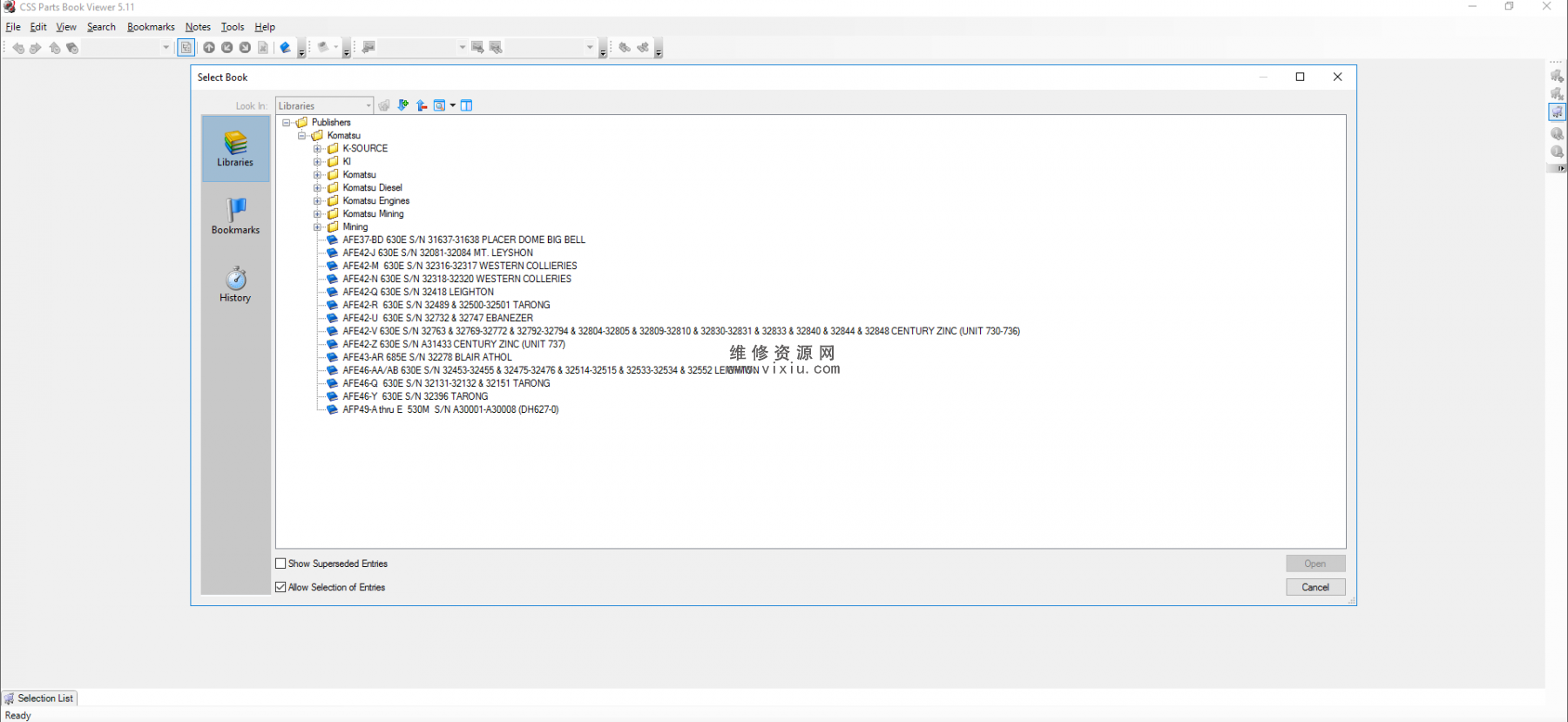Click the remove library icon with red minus
The height and width of the screenshot is (722, 1568).
tap(422, 105)
